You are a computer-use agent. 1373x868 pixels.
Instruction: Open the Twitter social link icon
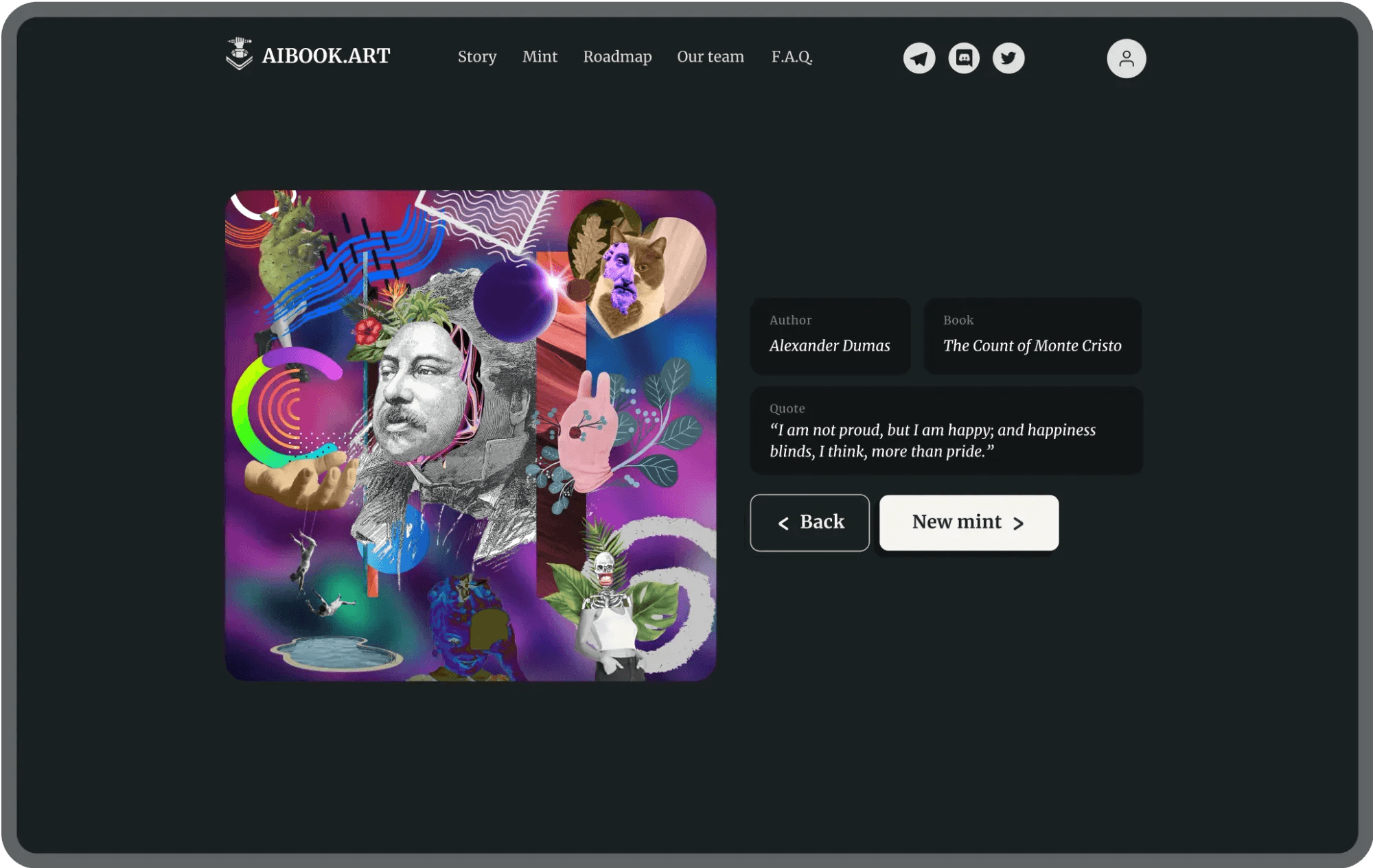pyautogui.click(x=1008, y=58)
